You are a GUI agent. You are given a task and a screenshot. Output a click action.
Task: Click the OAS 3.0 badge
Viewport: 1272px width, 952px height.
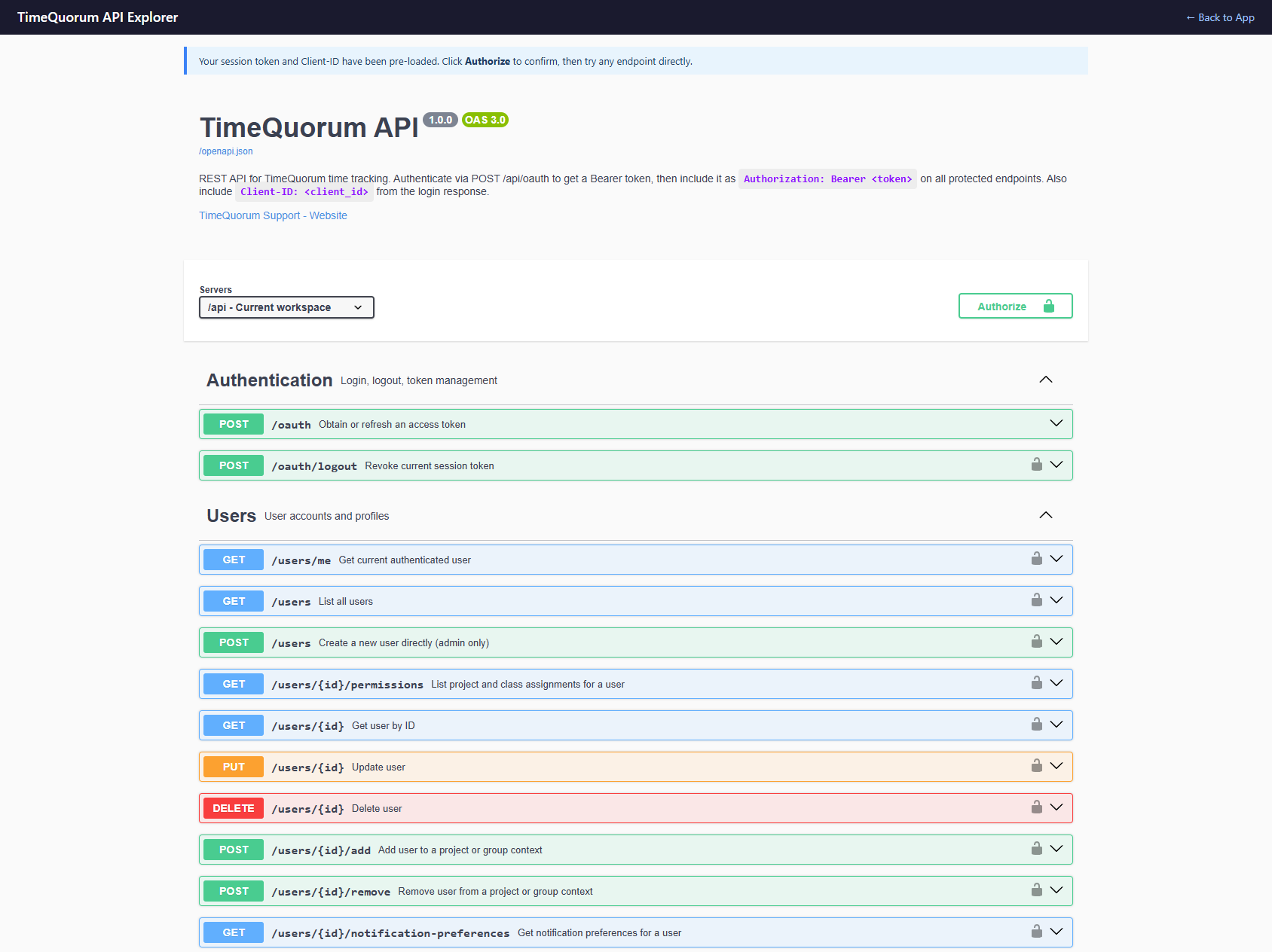pyautogui.click(x=485, y=120)
